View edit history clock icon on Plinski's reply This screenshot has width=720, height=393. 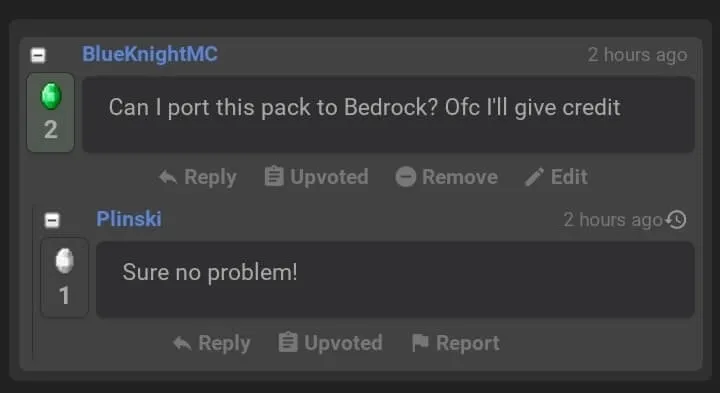(x=677, y=219)
